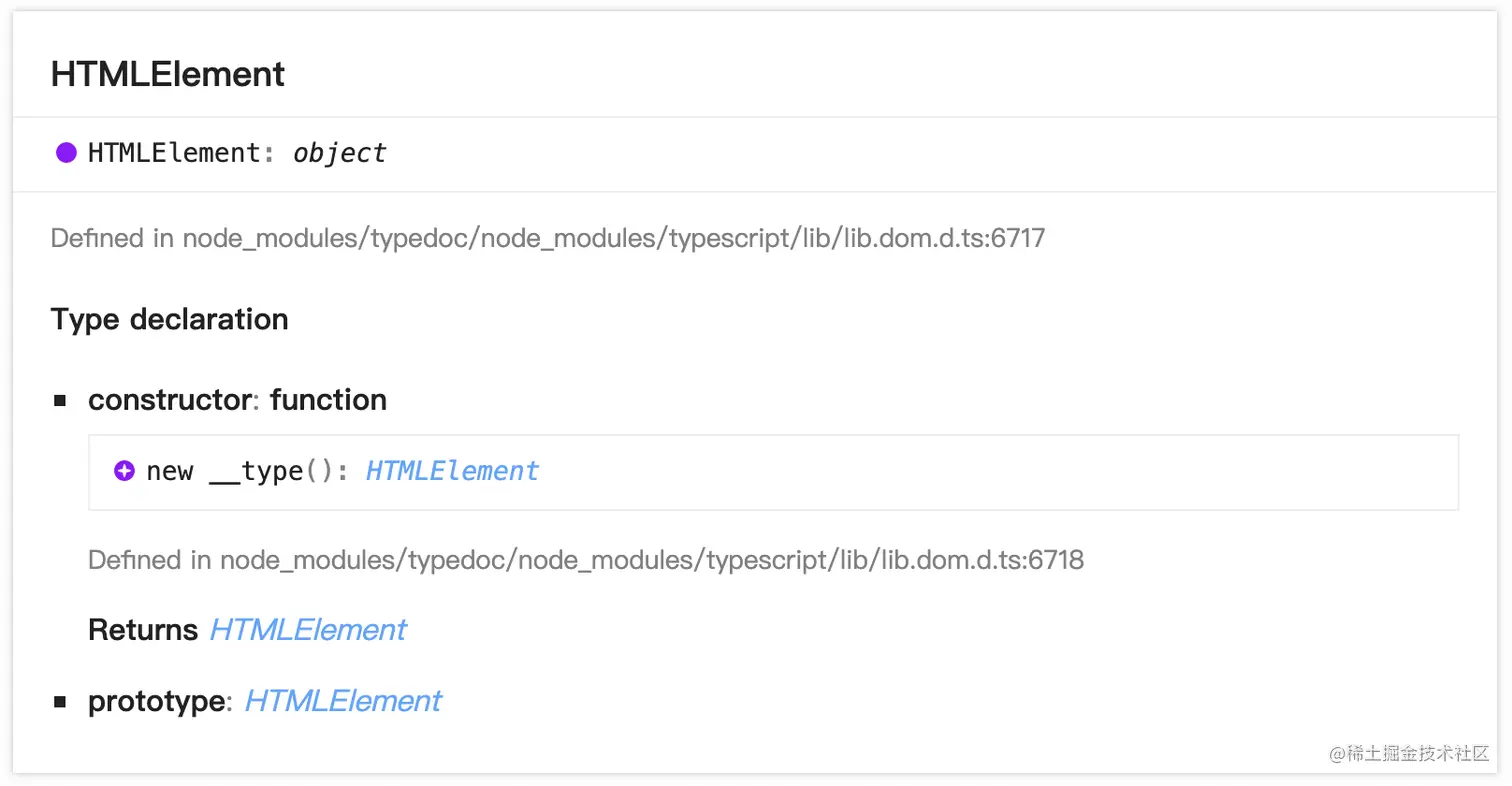Click the "constructor" property name
Image resolution: width=1512 pixels, height=786 pixels.
[168, 400]
